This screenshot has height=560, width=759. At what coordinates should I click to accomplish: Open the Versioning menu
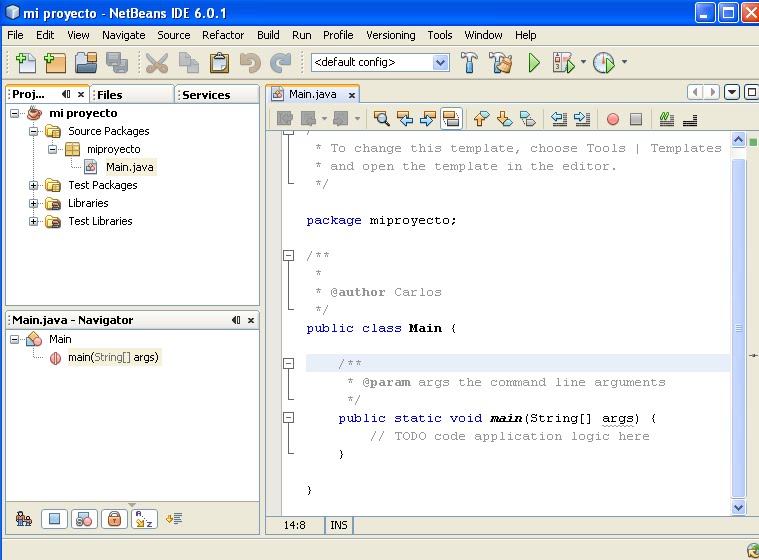[391, 35]
